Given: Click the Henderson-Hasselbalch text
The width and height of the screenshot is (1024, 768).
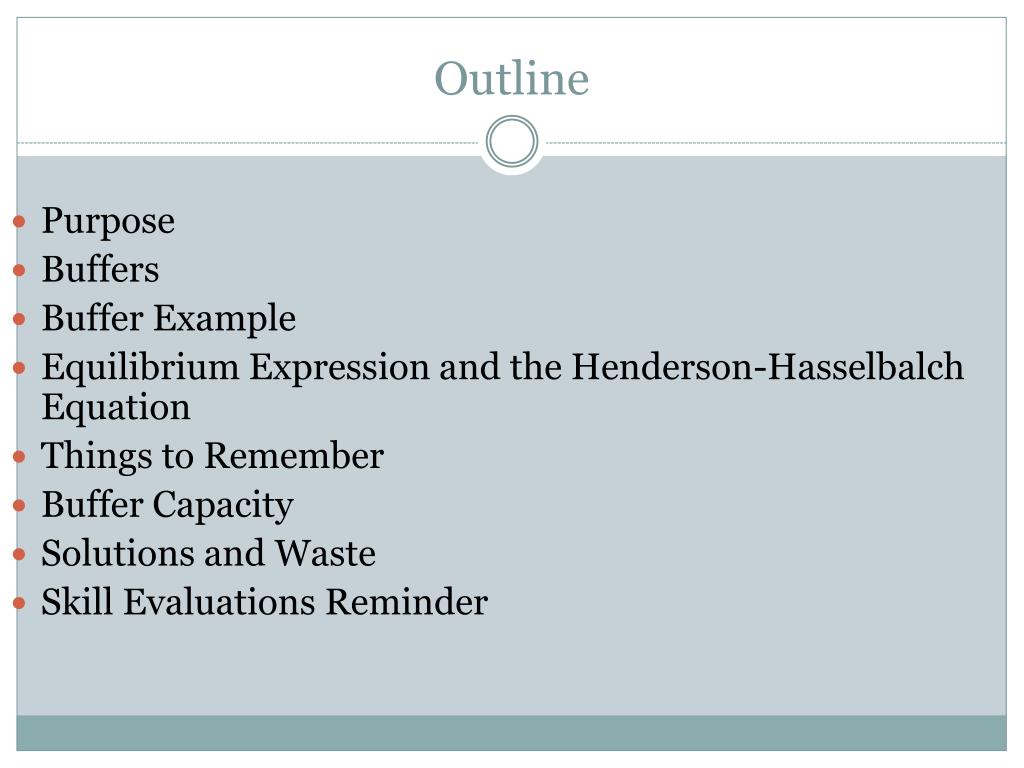Looking at the screenshot, I should (x=768, y=367).
